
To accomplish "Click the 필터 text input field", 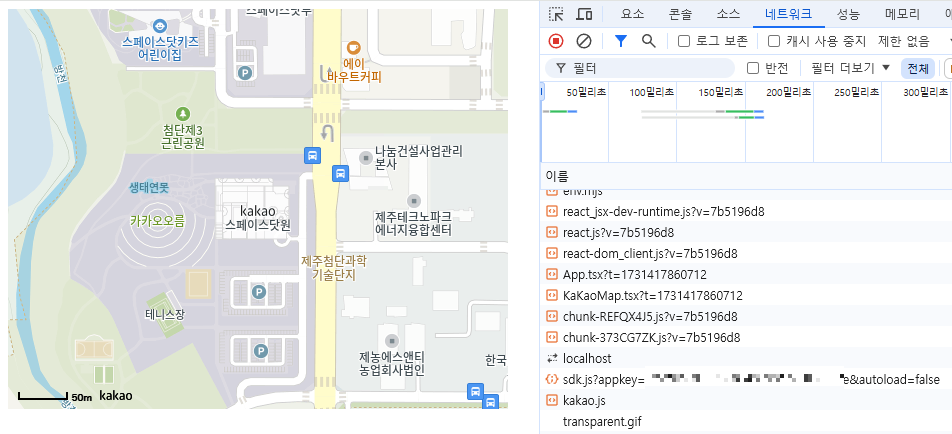I will pyautogui.click(x=640, y=68).
